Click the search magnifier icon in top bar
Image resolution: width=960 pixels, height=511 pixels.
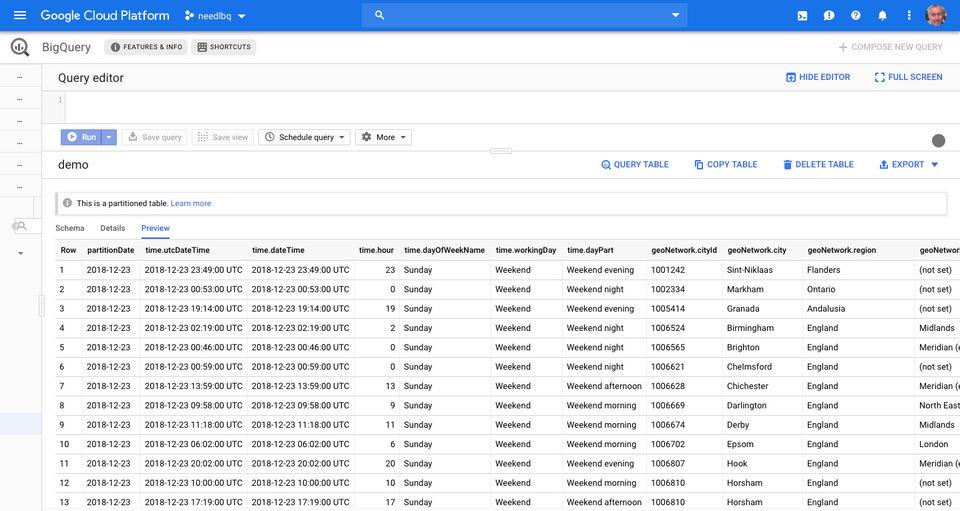(x=380, y=15)
